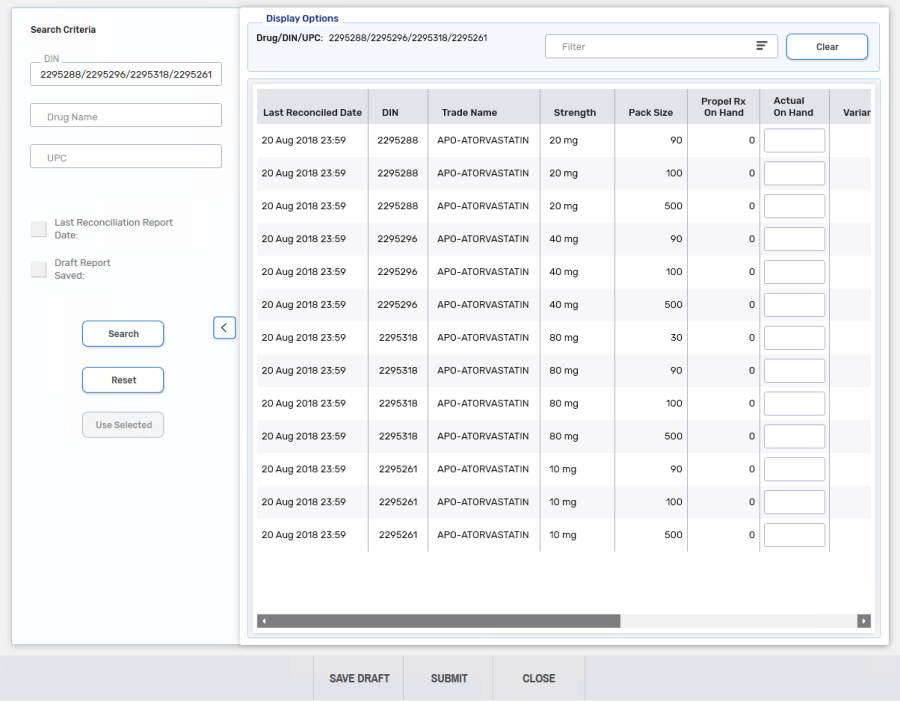Check the Last Reconciliation Report Date checkbox
The width and height of the screenshot is (900, 701).
(x=38, y=228)
